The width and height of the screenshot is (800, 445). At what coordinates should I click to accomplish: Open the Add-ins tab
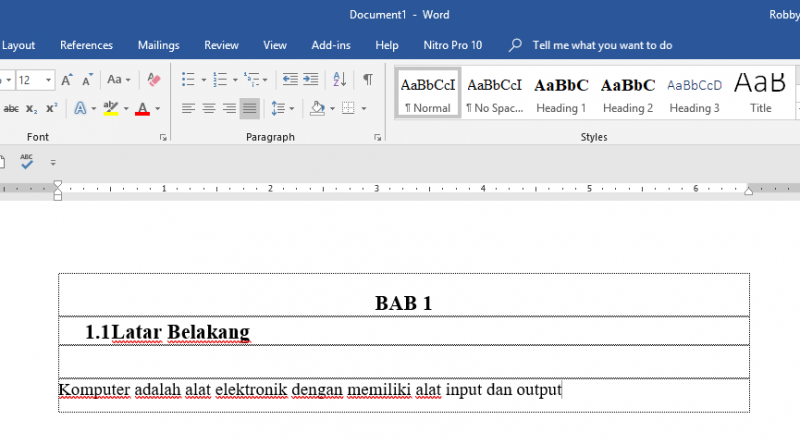(331, 45)
